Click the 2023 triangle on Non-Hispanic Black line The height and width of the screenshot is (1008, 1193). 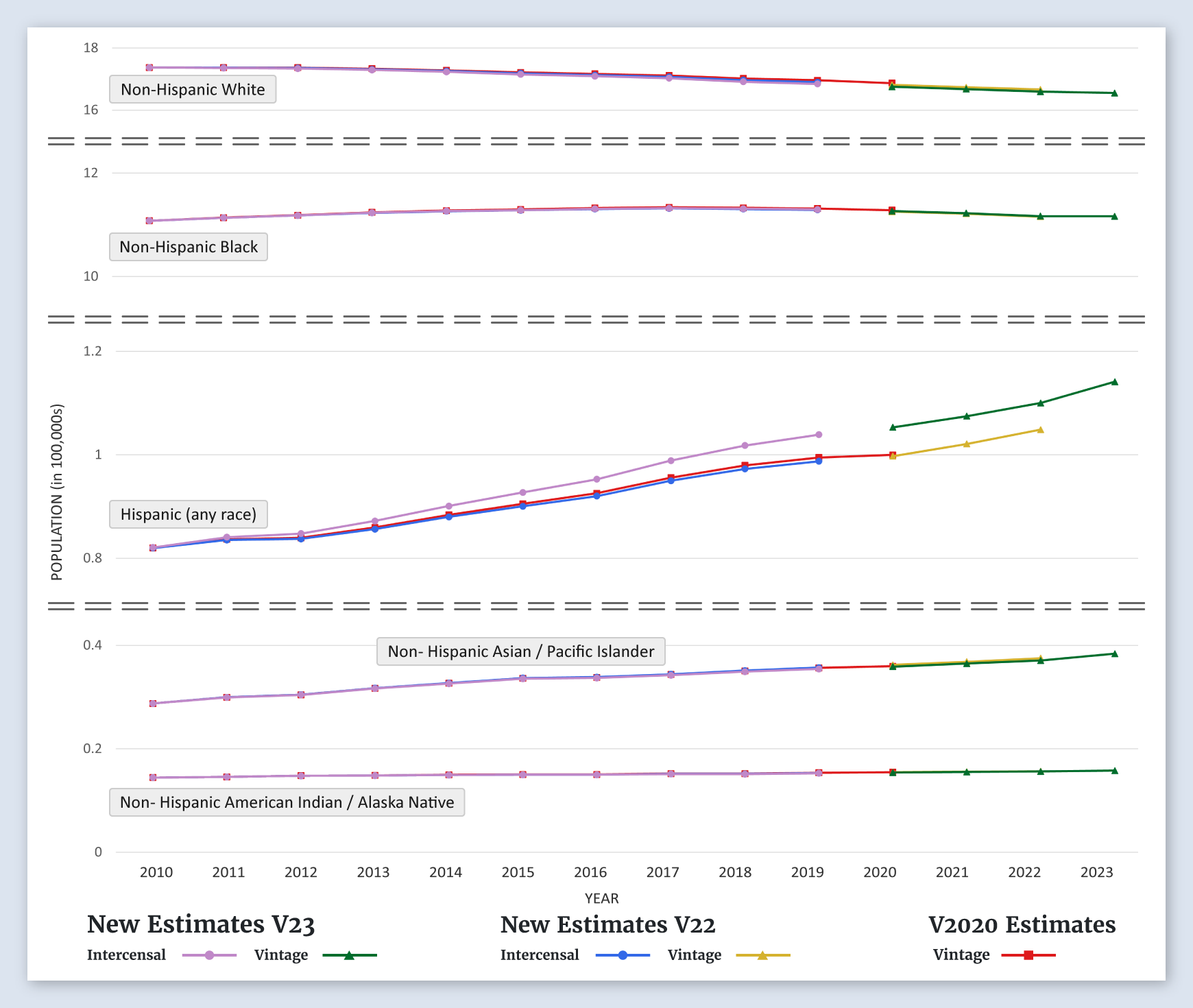tap(1114, 217)
